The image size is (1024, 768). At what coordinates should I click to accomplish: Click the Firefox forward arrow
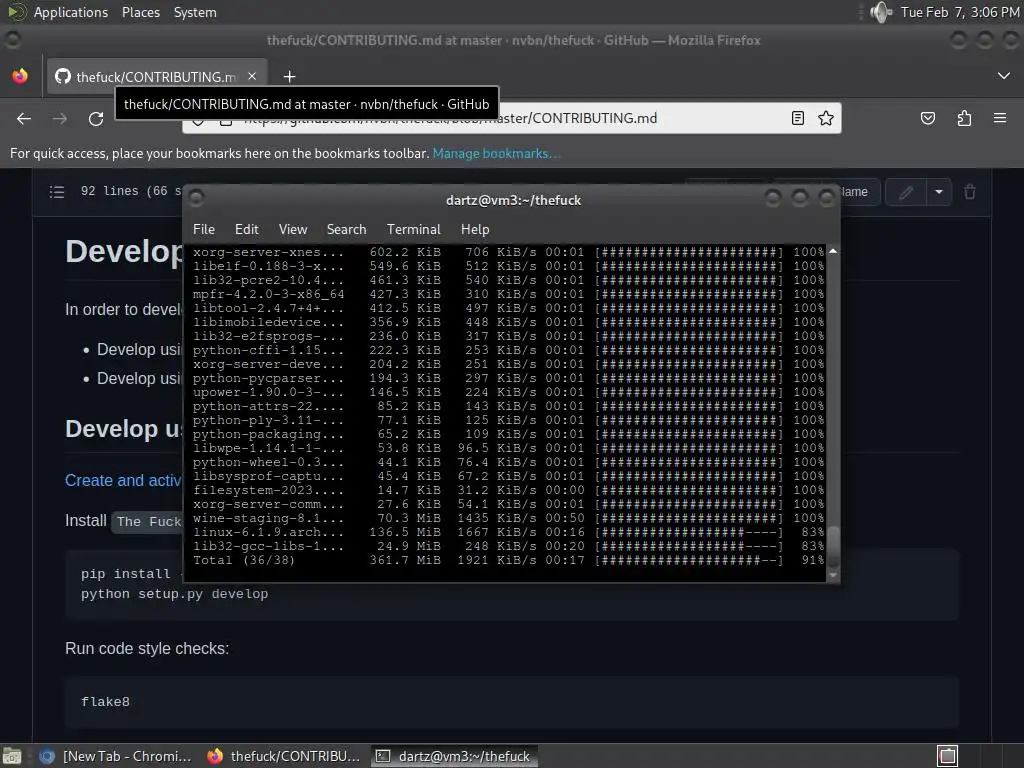tap(59, 119)
